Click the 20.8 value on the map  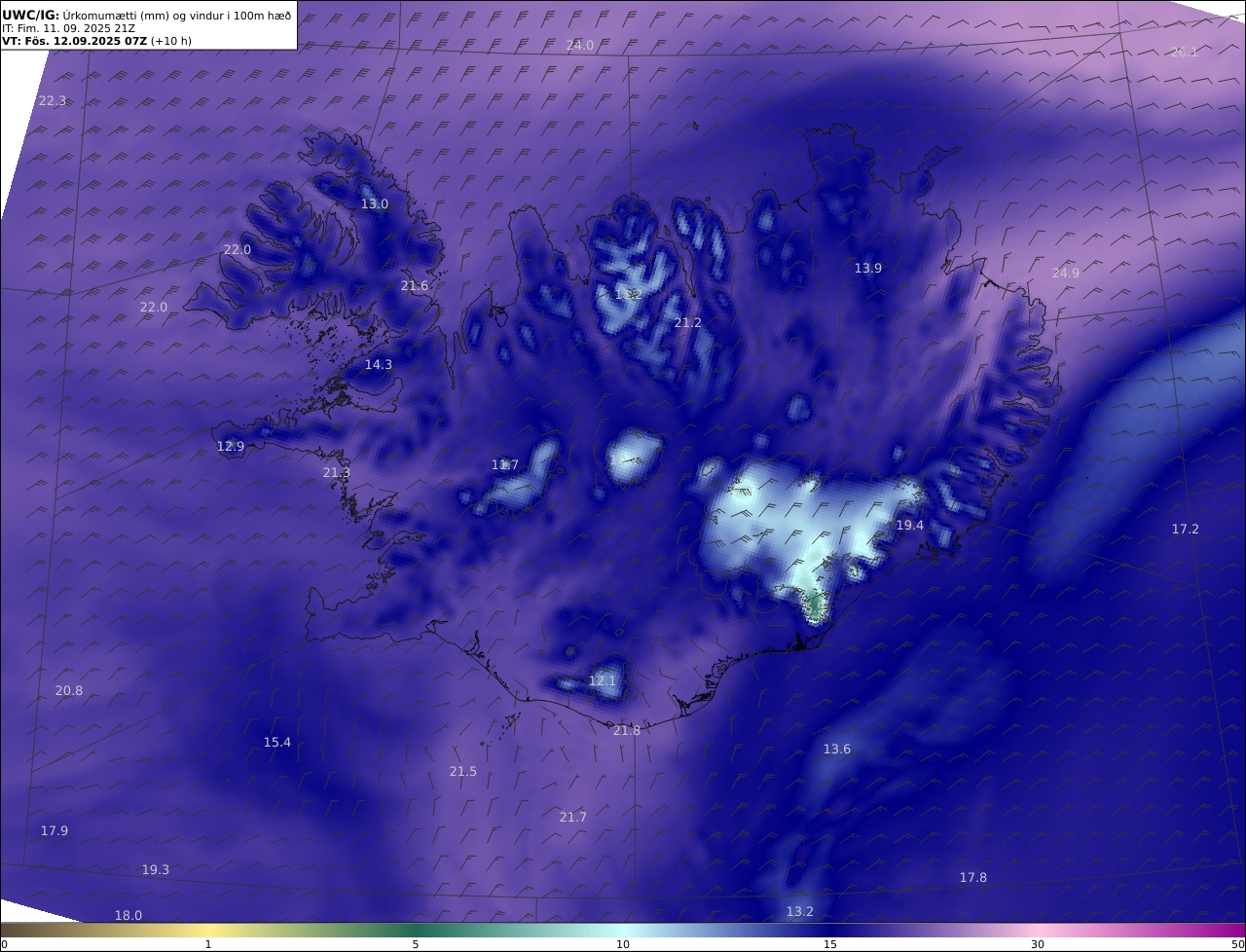point(69,691)
